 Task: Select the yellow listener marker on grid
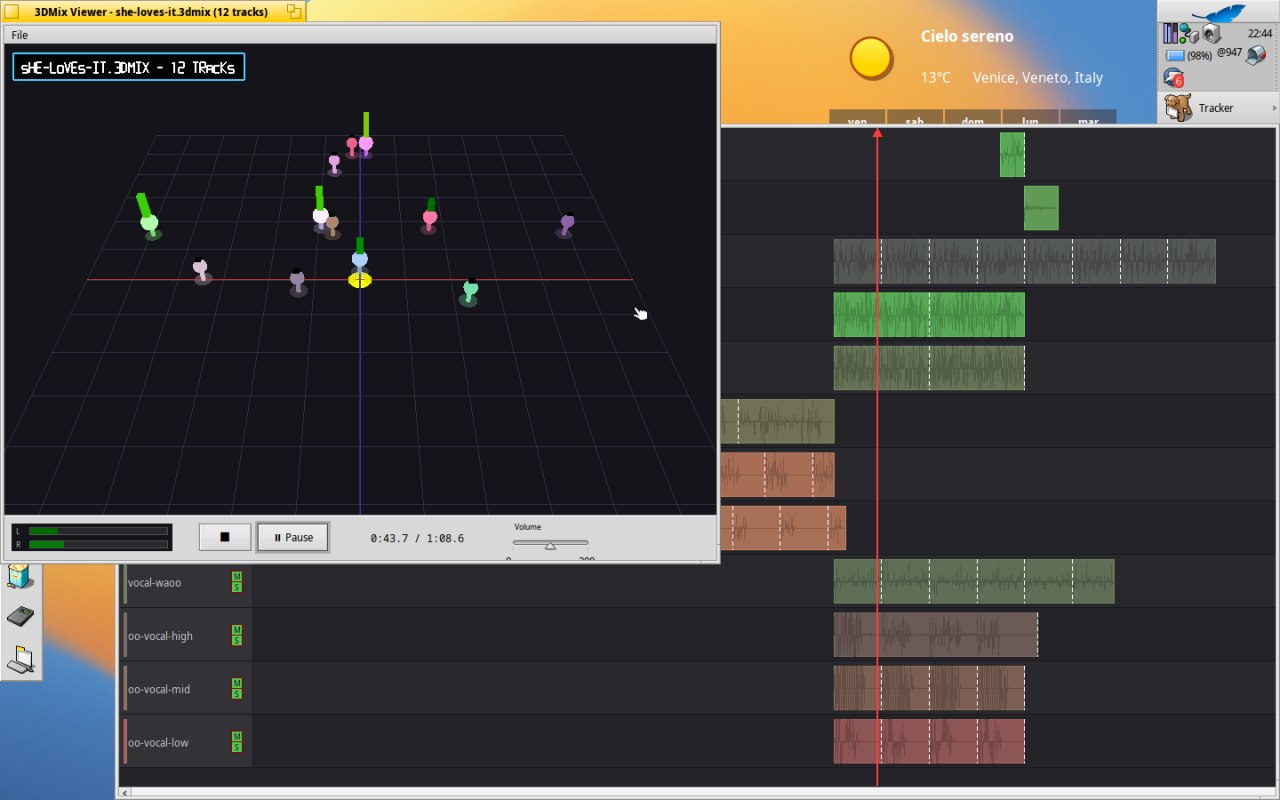[360, 280]
